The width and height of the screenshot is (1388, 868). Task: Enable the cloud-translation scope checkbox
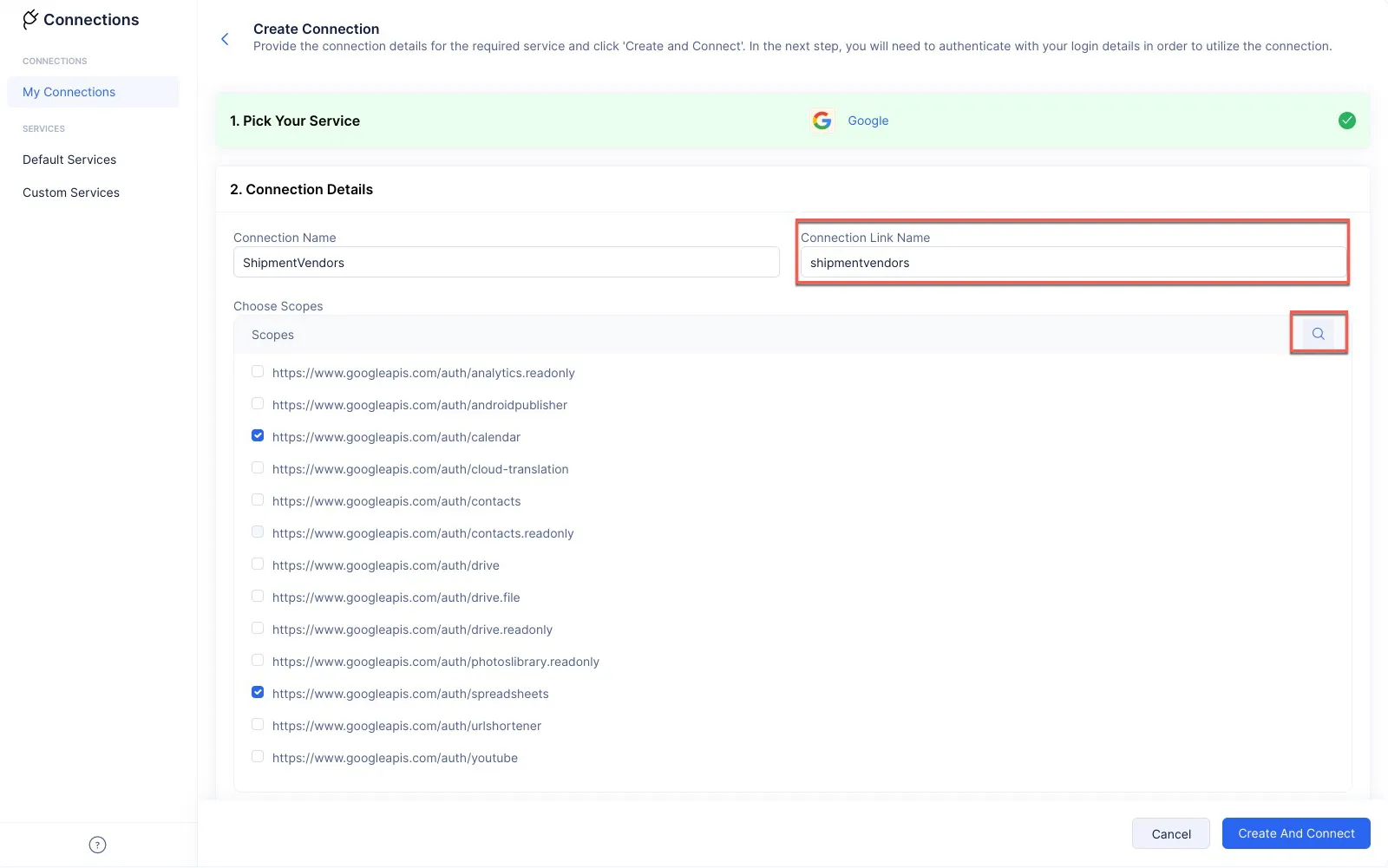click(x=258, y=468)
